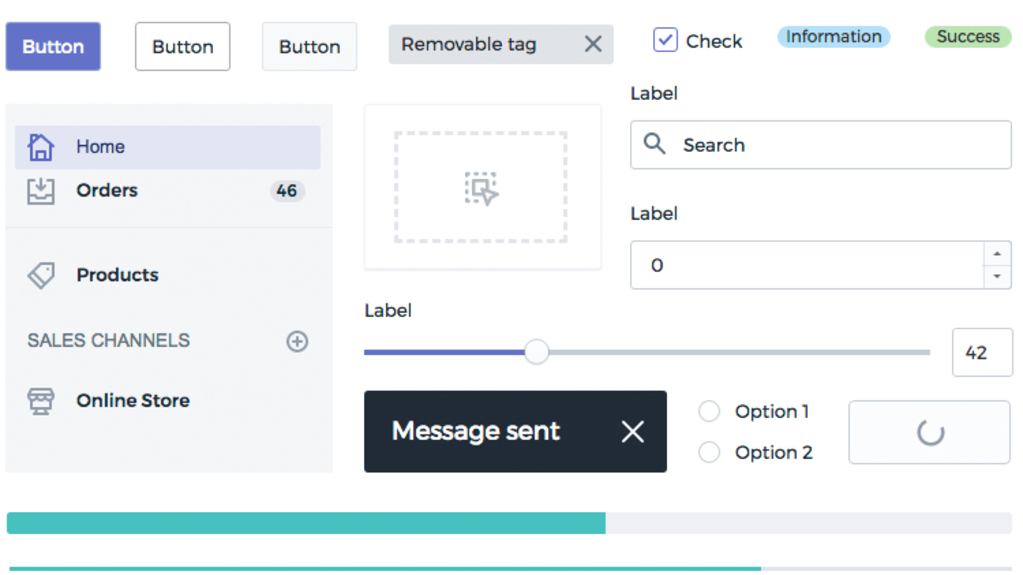Toggle the Check checkbox
1023x575 pixels.
665,40
